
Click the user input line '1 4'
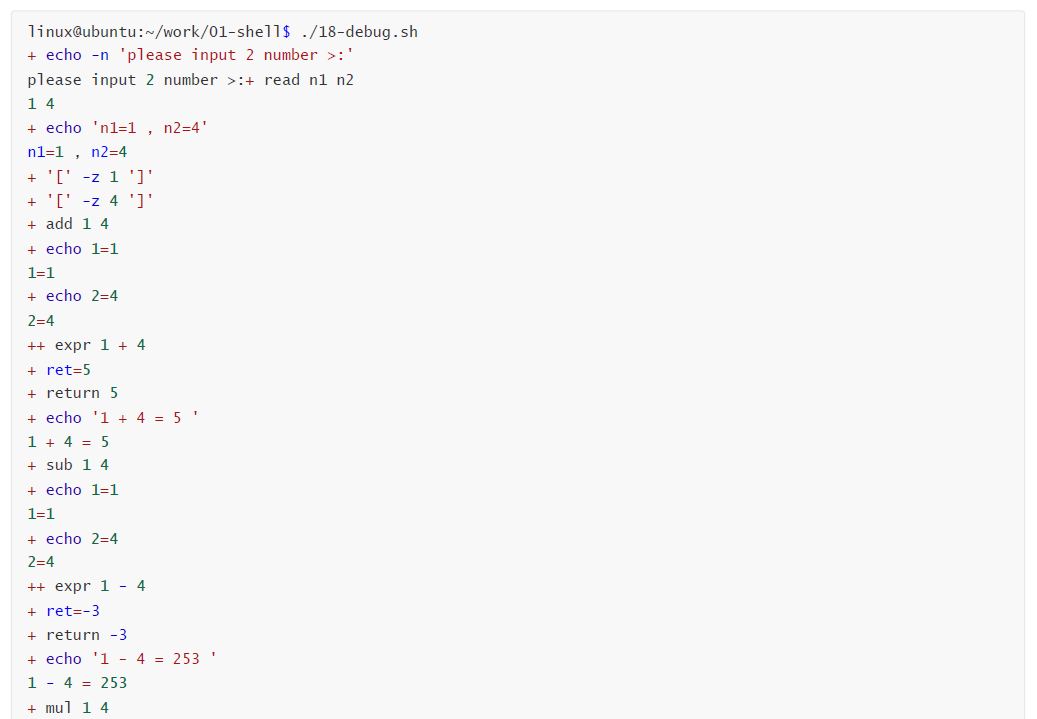tap(41, 104)
